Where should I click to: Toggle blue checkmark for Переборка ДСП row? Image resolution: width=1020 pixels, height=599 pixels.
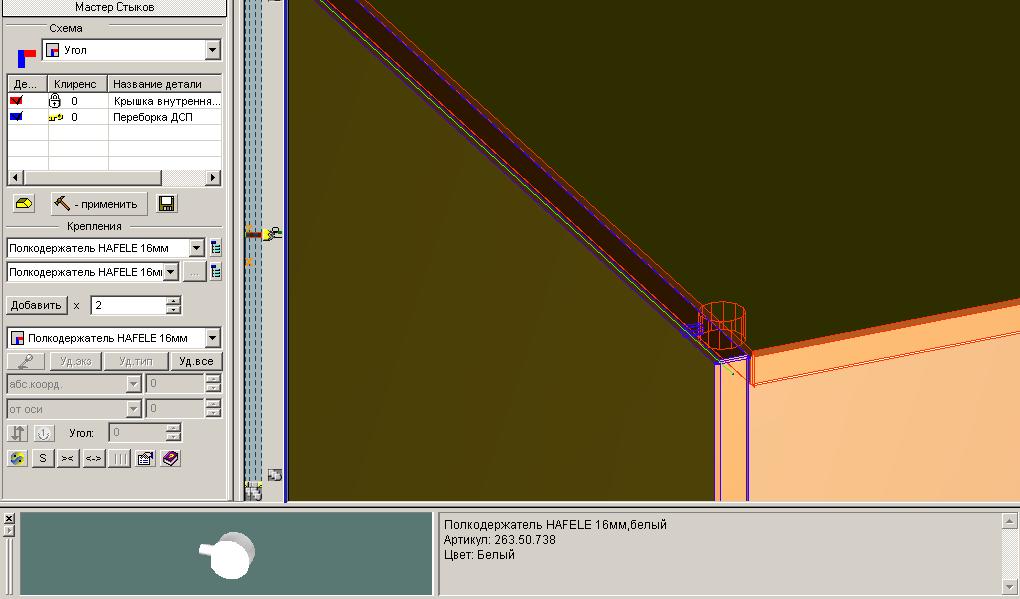tap(16, 117)
